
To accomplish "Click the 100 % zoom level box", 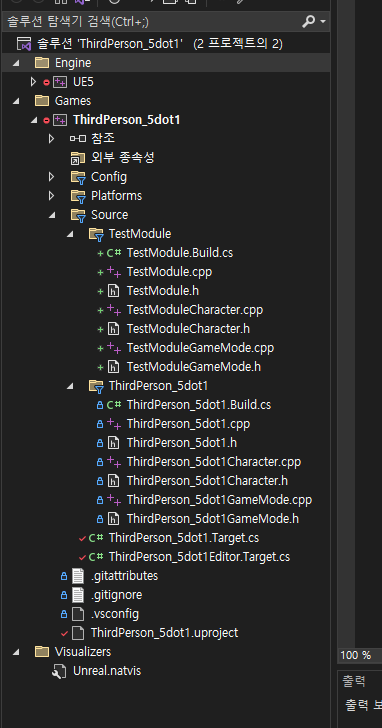I will (x=360, y=656).
